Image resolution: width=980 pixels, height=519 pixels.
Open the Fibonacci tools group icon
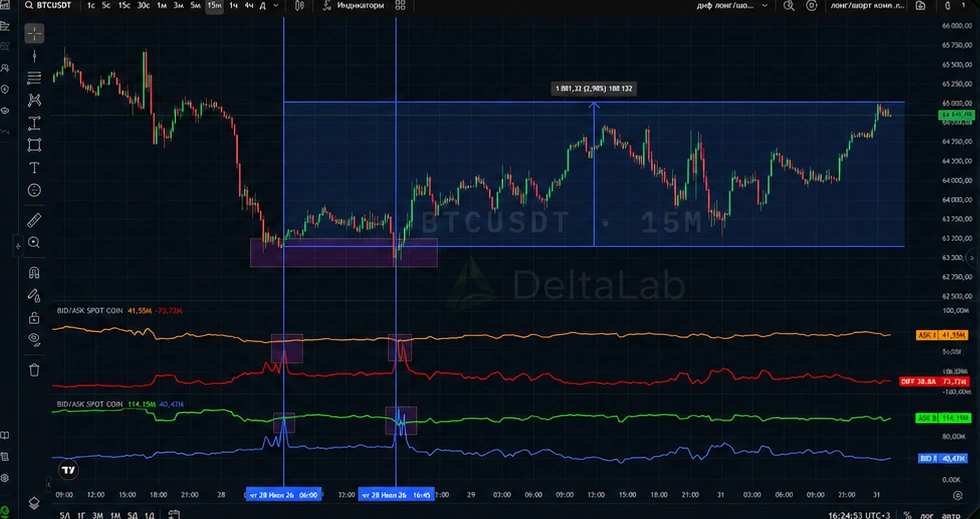point(34,78)
